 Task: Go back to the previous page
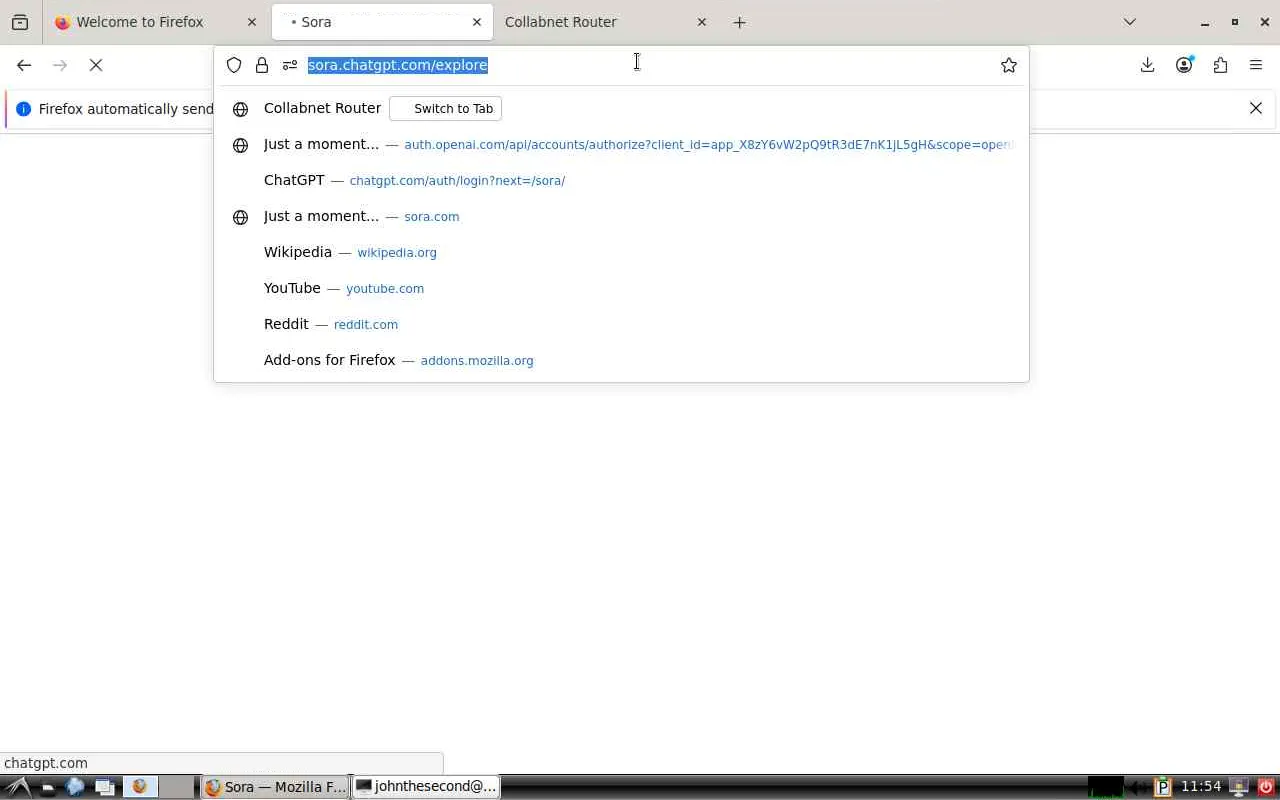(24, 65)
